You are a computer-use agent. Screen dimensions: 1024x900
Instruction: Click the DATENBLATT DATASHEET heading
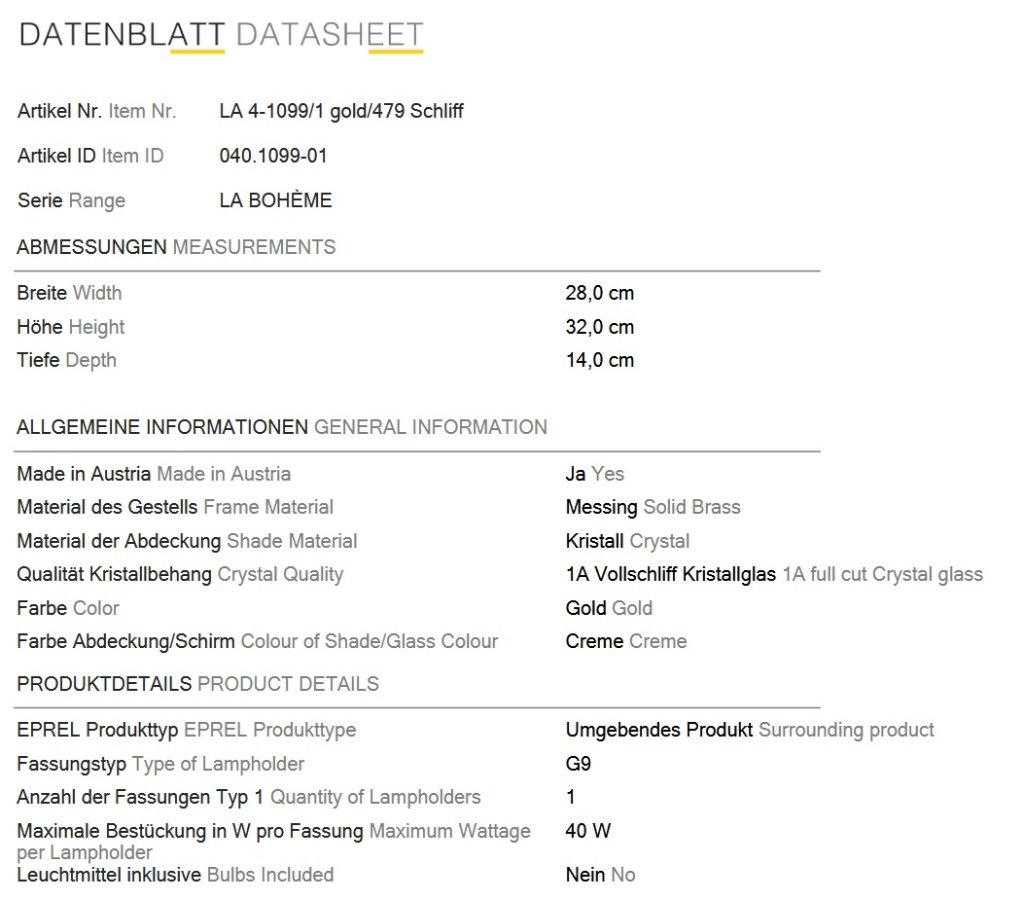[x=221, y=35]
